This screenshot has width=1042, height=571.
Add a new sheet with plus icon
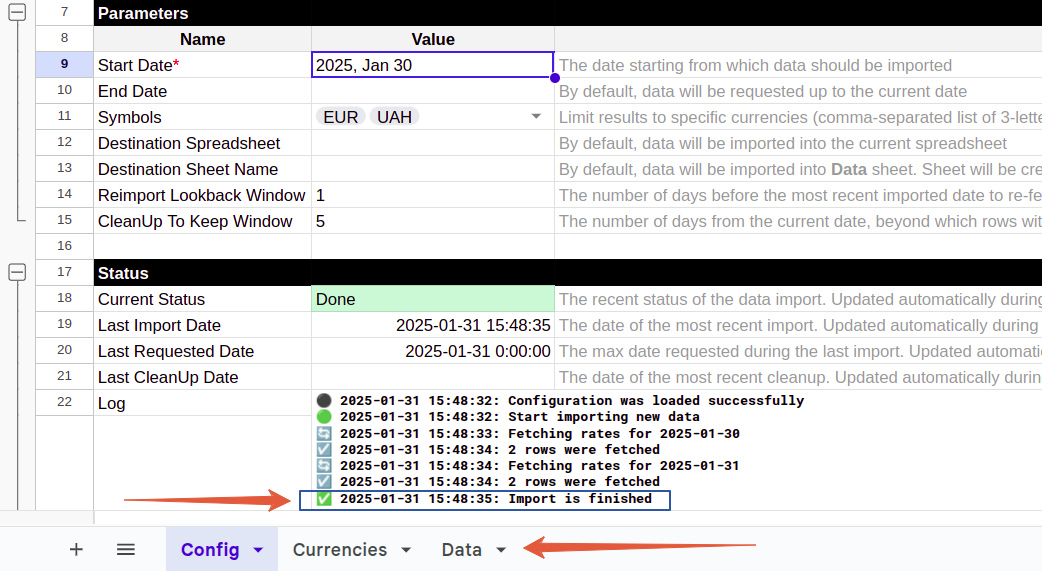click(76, 550)
